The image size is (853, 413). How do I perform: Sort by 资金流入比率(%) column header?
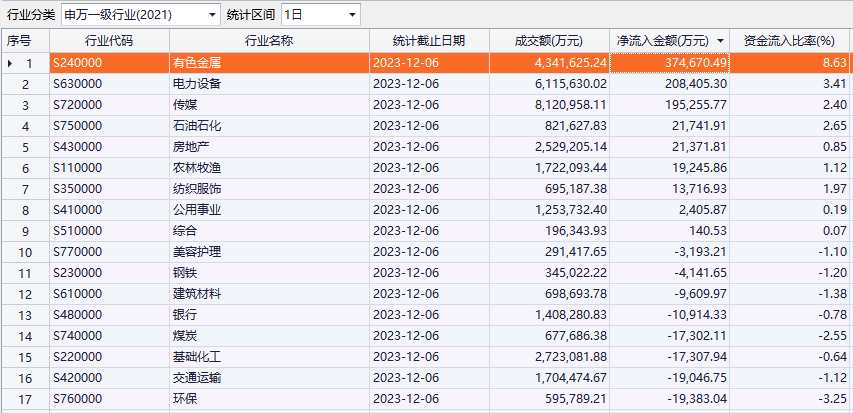click(789, 41)
